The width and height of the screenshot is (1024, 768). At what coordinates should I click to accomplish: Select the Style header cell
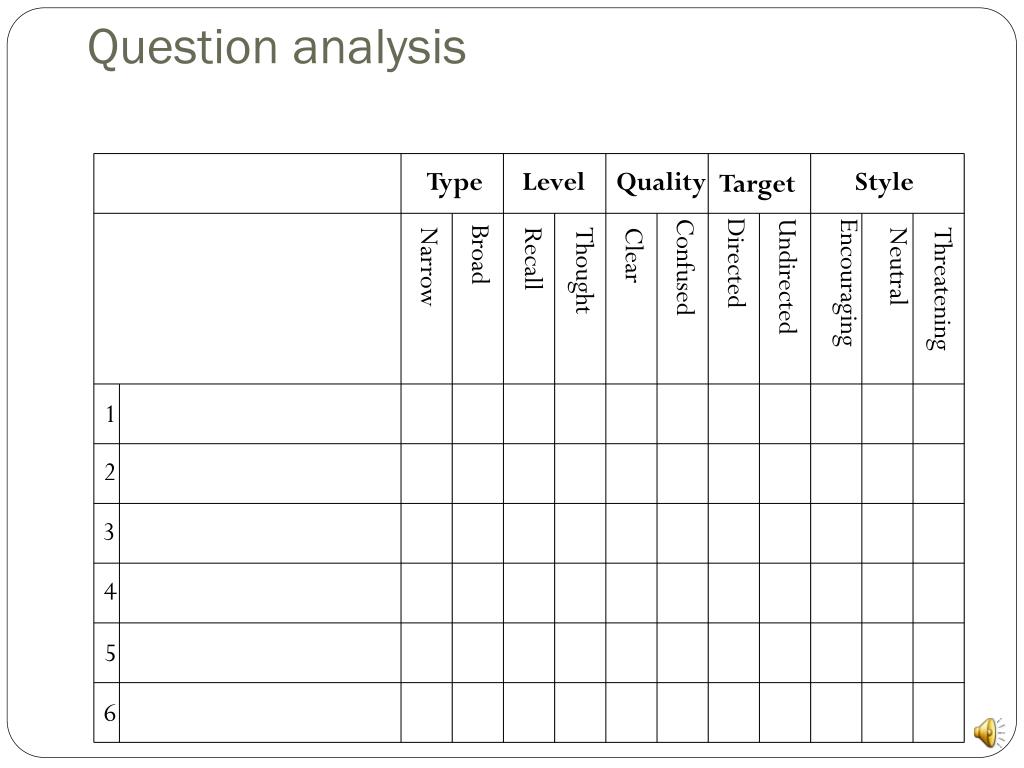[888, 184]
